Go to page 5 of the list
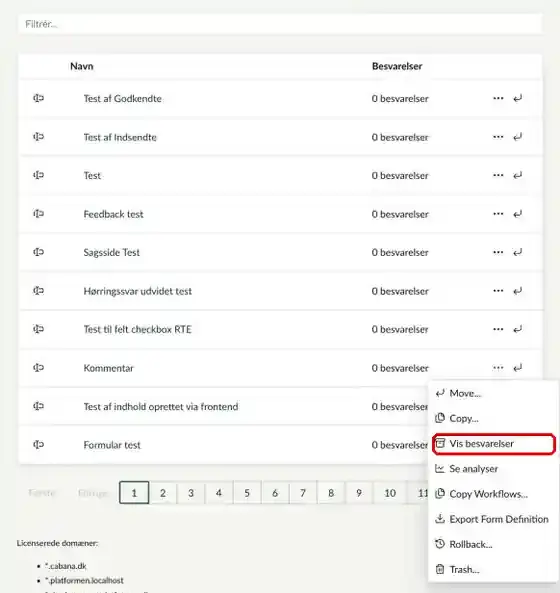The width and height of the screenshot is (560, 593). point(247,493)
